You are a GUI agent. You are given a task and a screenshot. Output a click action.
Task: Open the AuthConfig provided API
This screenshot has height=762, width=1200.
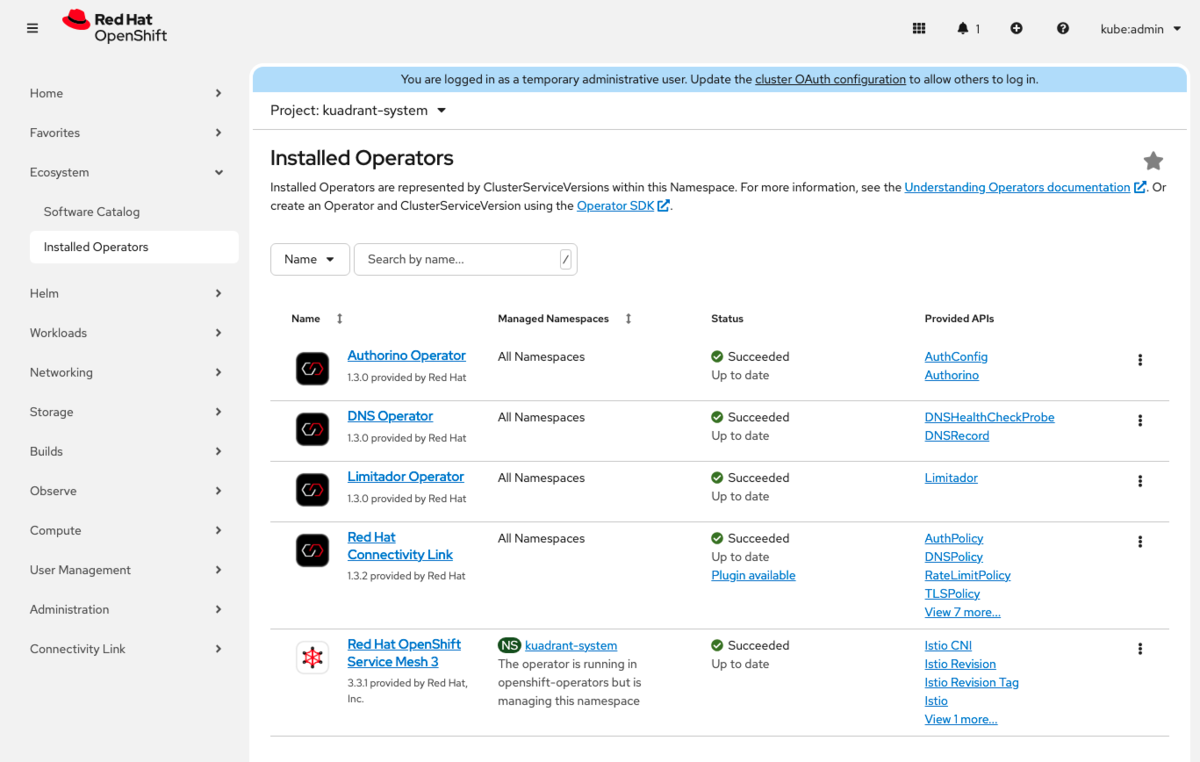(x=956, y=357)
